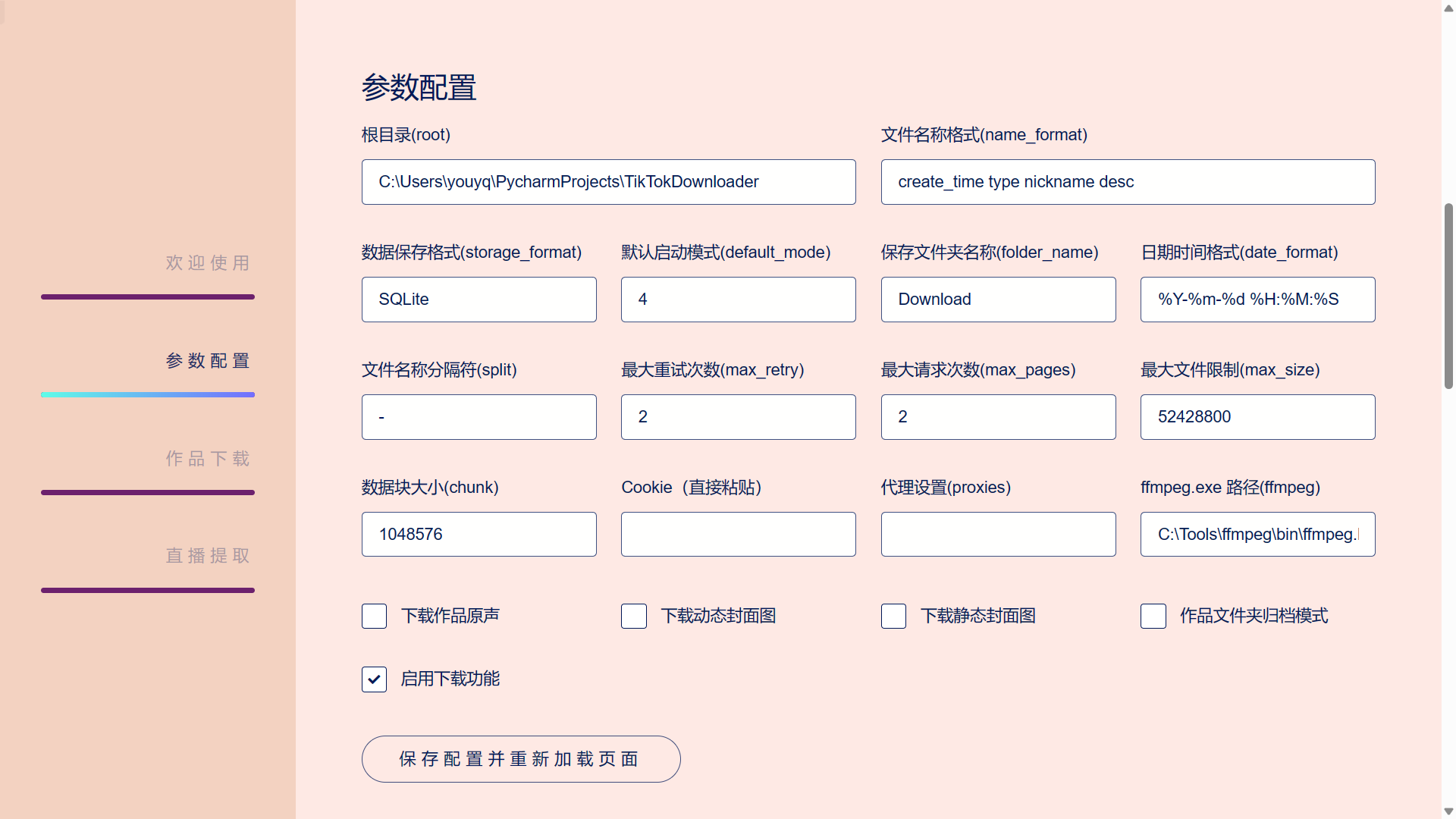Screen dimensions: 1456x819
Task: Enable 下载动态封面图 checkbox
Action: pos(633,615)
